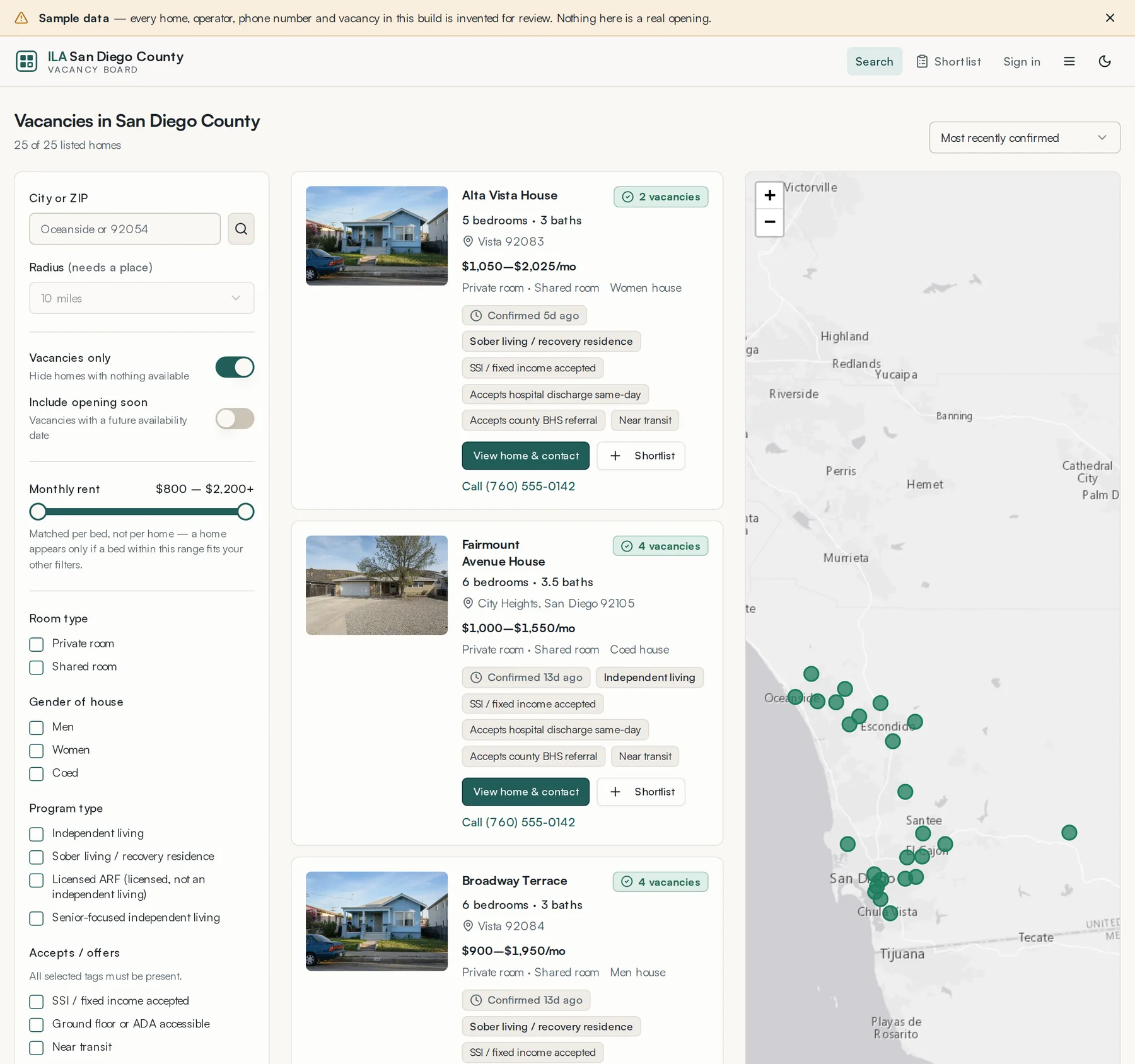Zoom out on the map
This screenshot has height=1064, width=1135.
769,223
